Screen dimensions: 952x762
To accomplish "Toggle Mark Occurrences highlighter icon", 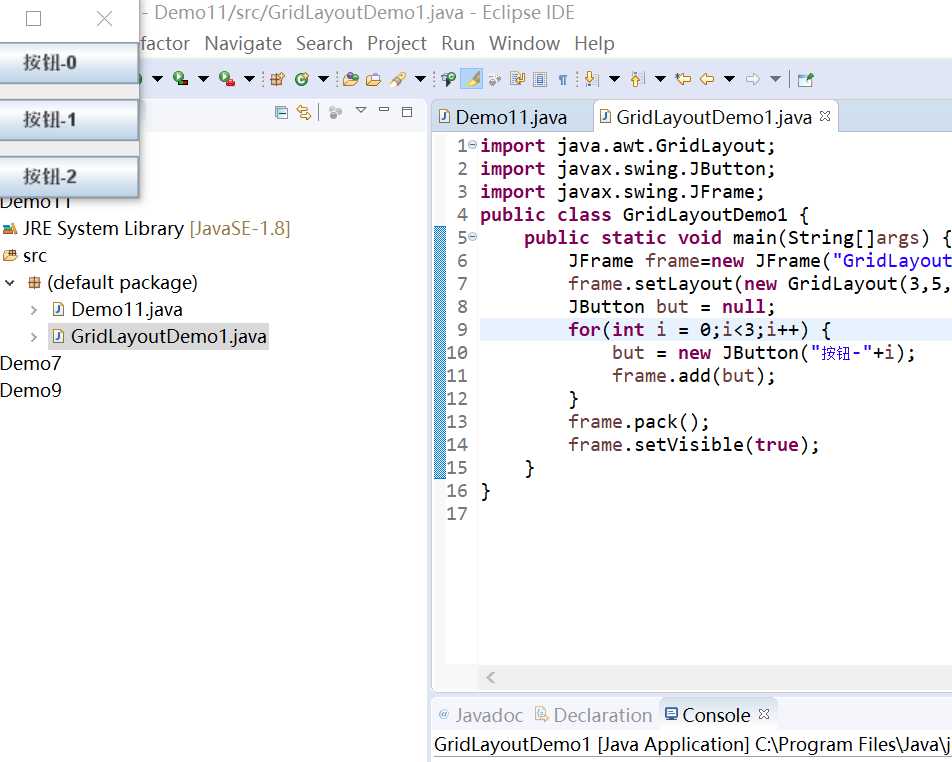I will tap(472, 79).
